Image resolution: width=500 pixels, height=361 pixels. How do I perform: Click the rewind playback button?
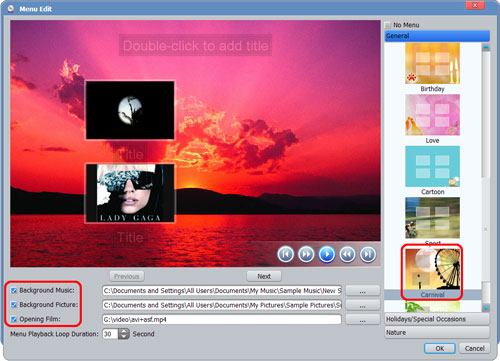(347, 254)
